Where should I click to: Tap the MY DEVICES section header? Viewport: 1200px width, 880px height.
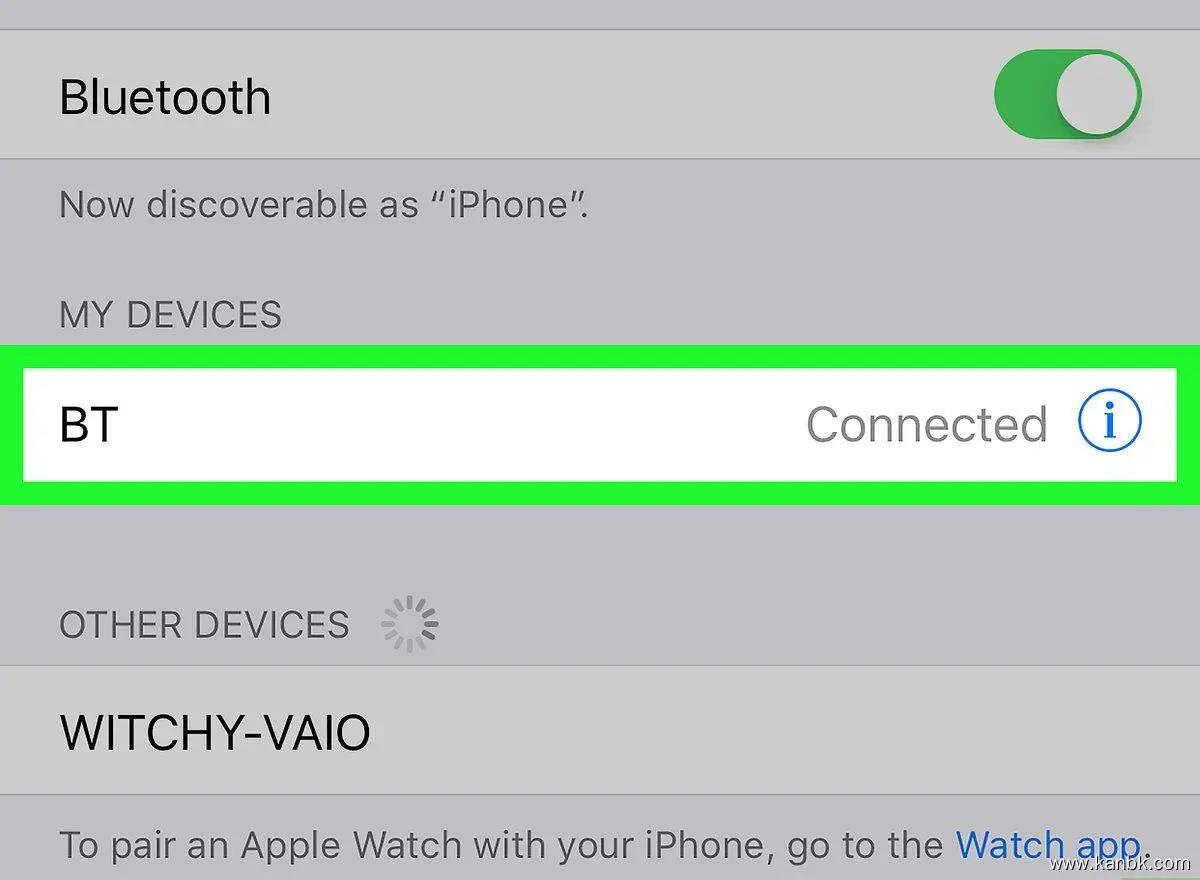tap(170, 315)
